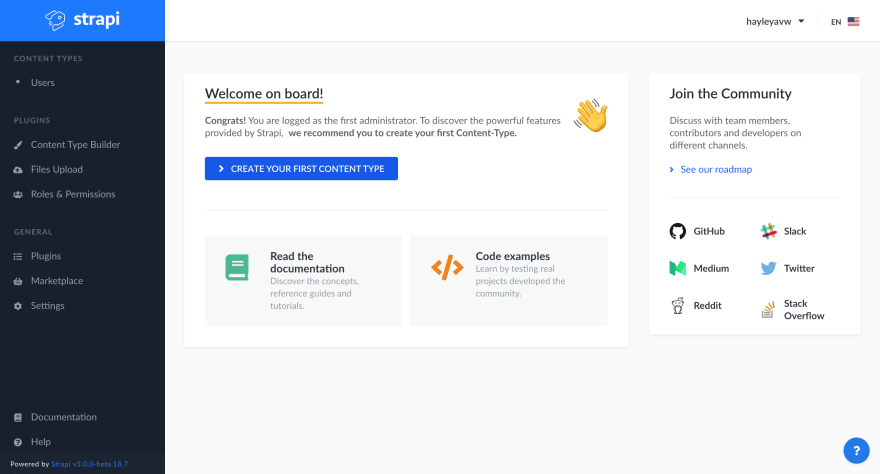This screenshot has width=880, height=474.
Task: Open the Strapi v3.0.0-beta.18.7 version link
Action: click(x=89, y=464)
